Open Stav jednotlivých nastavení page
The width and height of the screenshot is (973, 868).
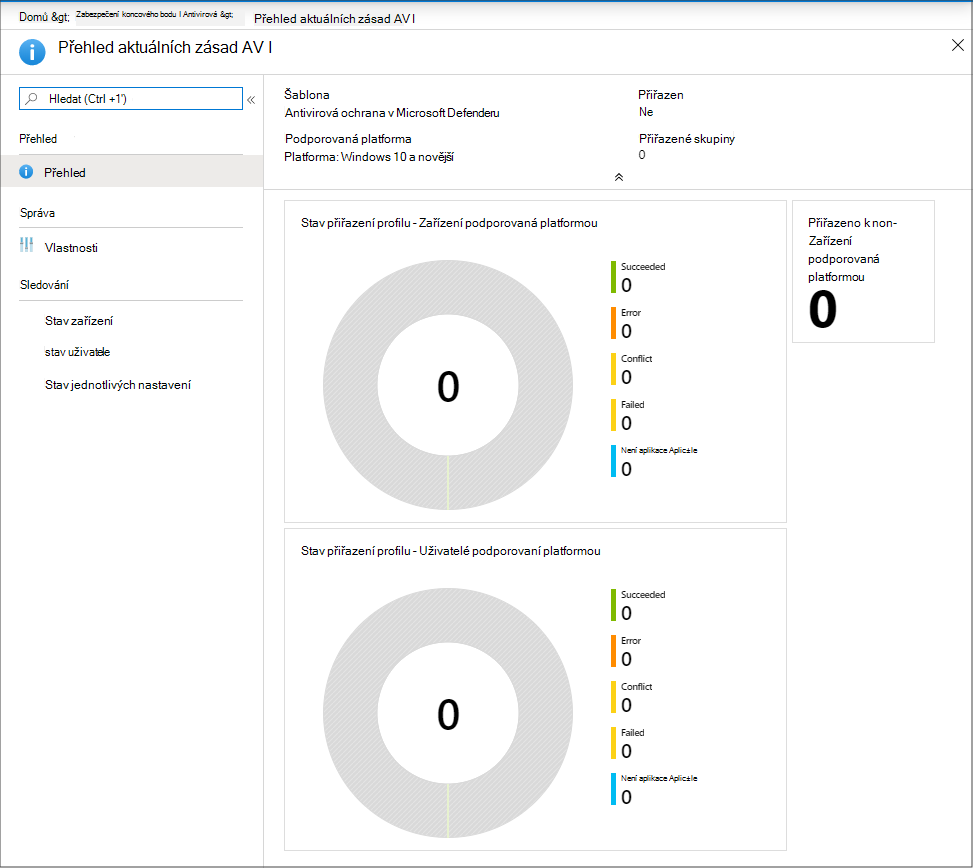(x=118, y=385)
